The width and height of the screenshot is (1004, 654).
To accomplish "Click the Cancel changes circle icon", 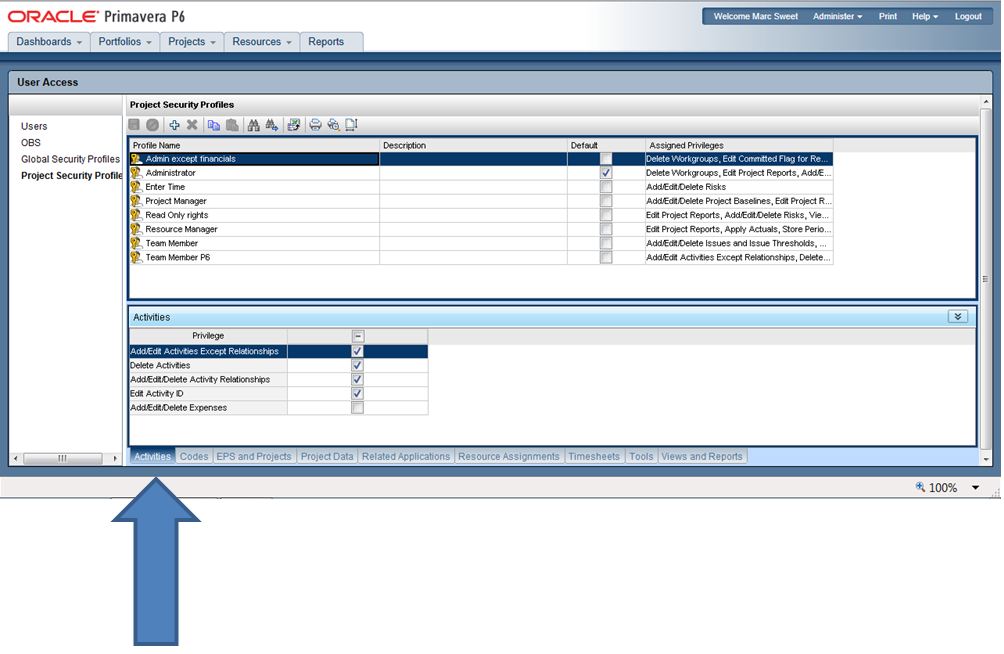I will (152, 125).
